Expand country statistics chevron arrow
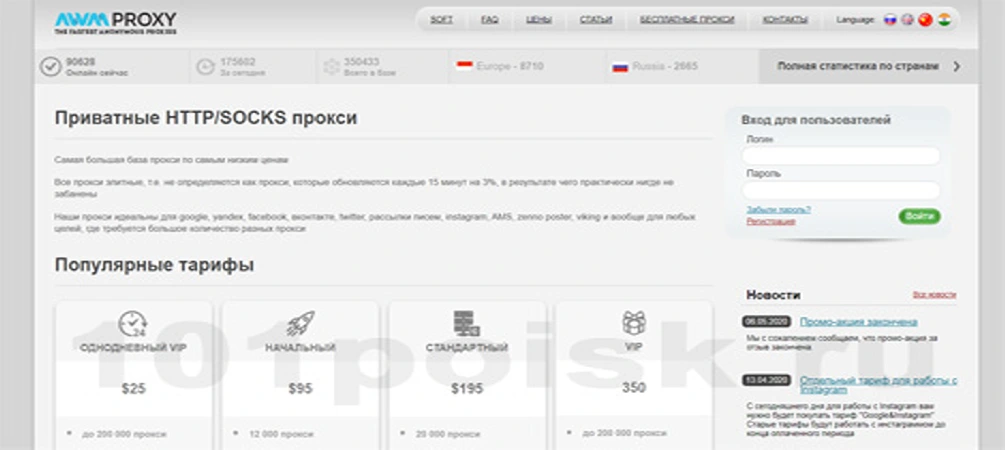 coord(957,66)
